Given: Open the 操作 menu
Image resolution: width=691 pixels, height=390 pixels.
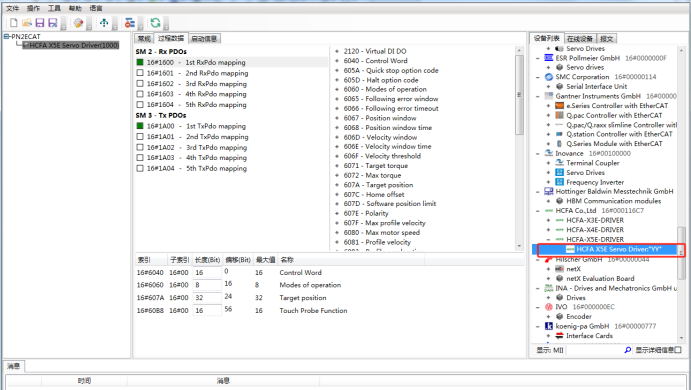Looking at the screenshot, I should (33, 8).
